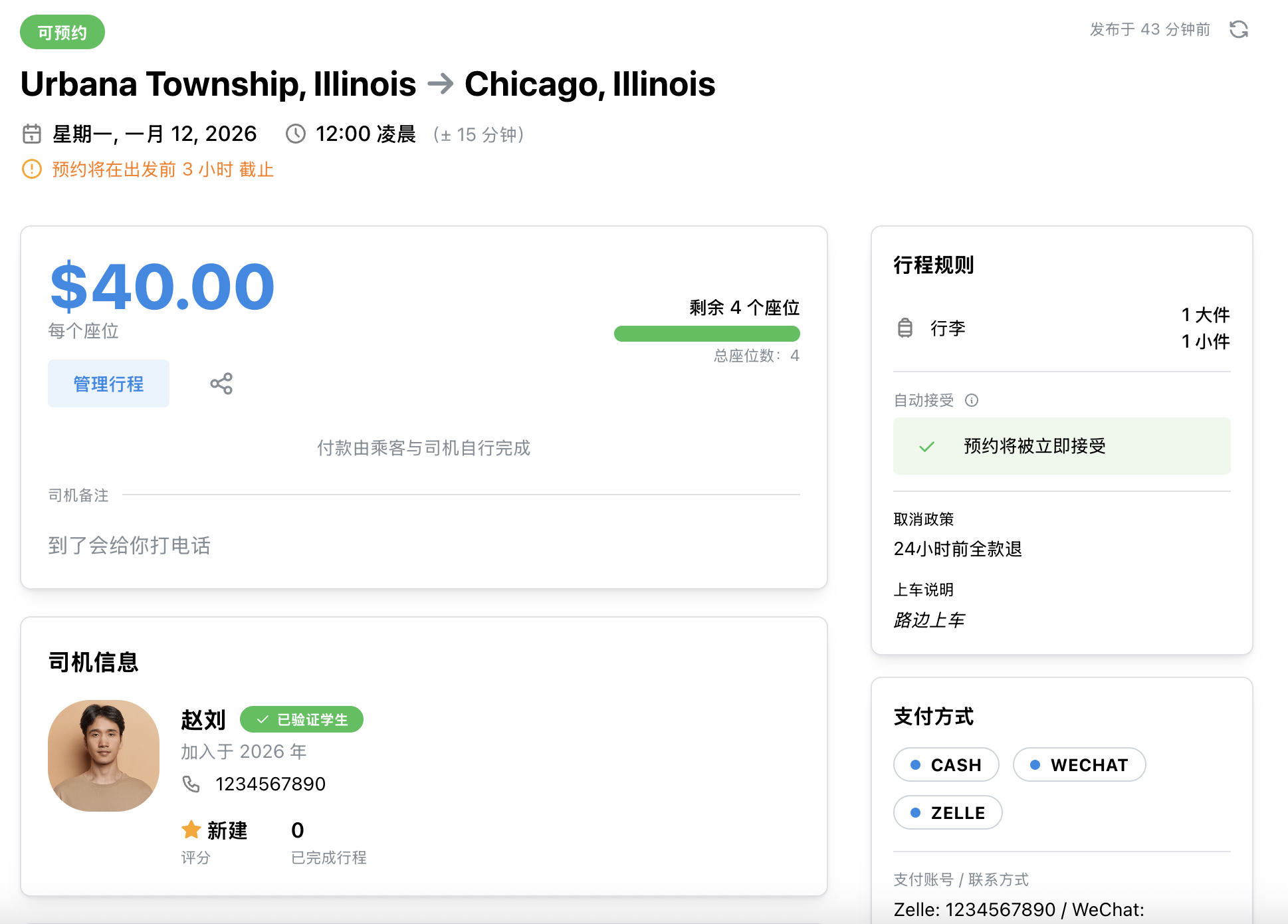Click the phone icon next to driver number
Viewport: 1288px width, 924px height.
(191, 784)
